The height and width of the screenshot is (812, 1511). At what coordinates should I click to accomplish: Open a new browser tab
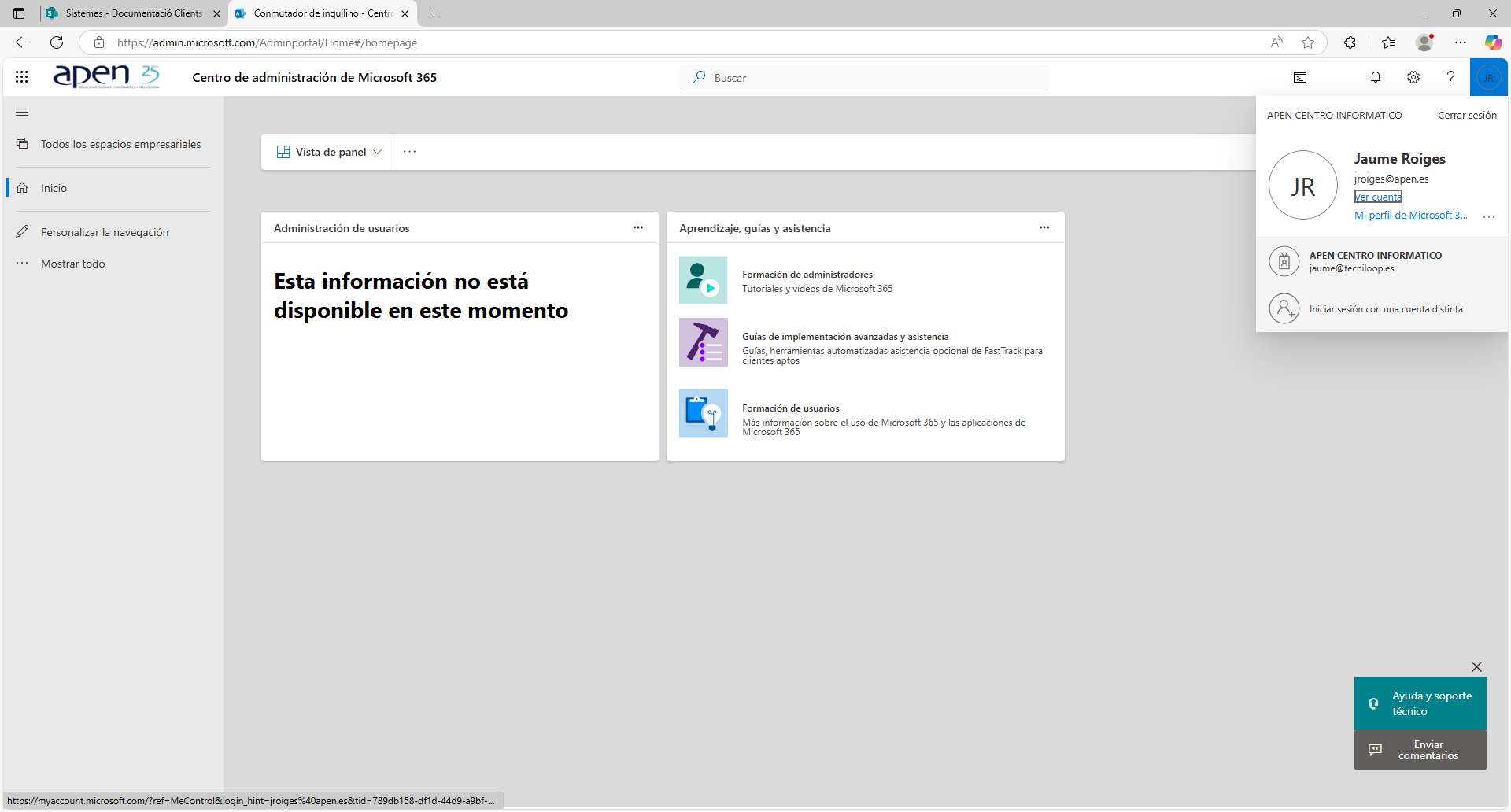(x=434, y=13)
